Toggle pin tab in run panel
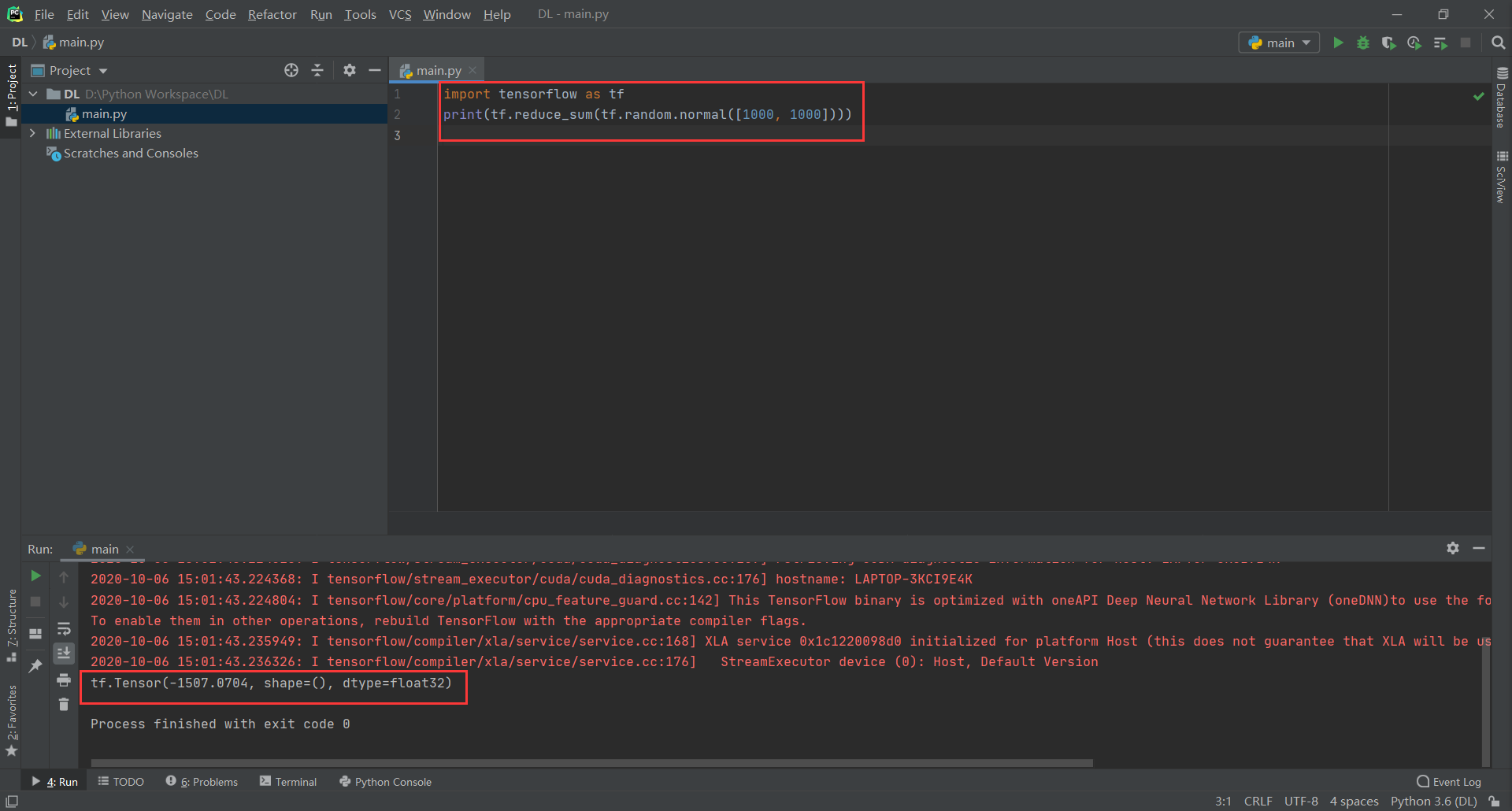 click(x=35, y=666)
